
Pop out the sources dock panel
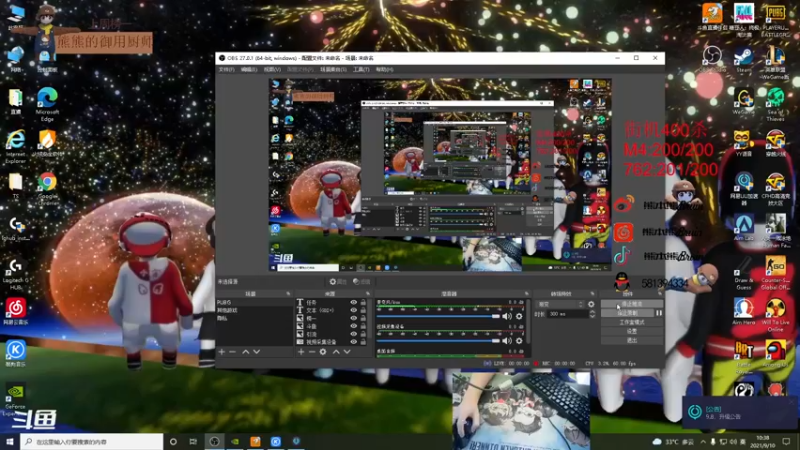(367, 294)
